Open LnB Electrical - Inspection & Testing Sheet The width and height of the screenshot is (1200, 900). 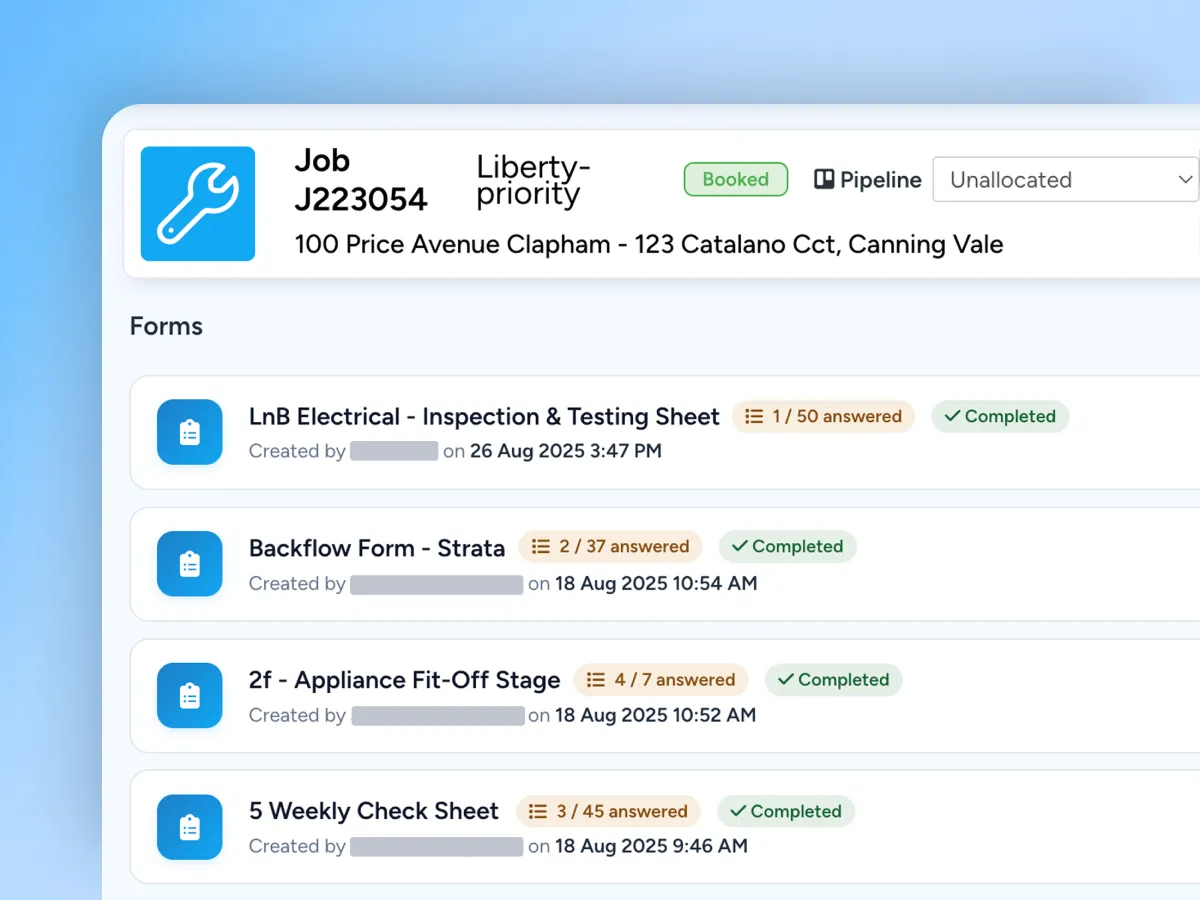click(x=484, y=417)
